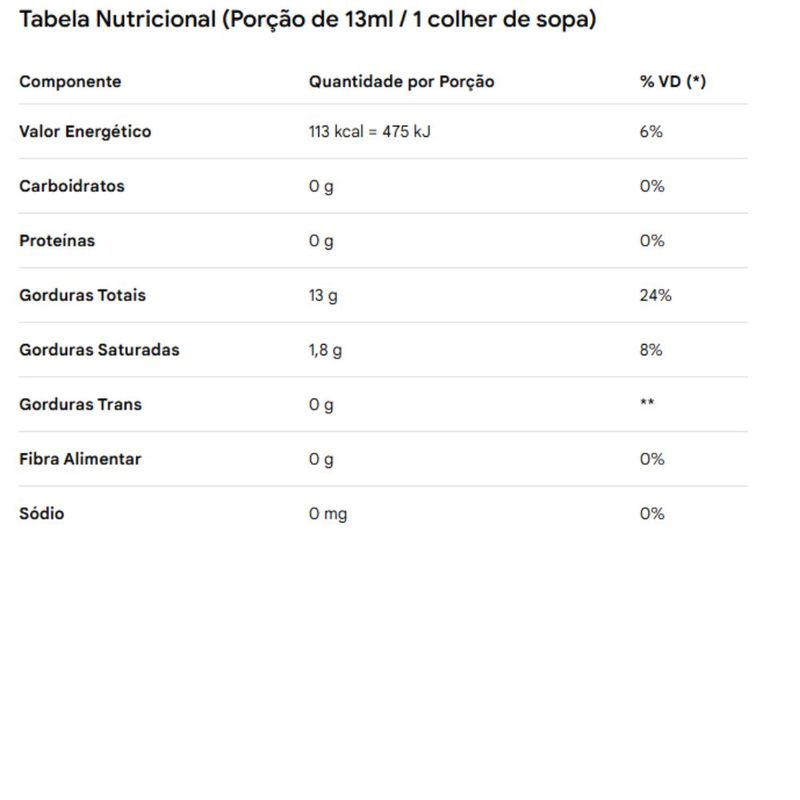Select the Gorduras Saturadas row label

point(99,350)
